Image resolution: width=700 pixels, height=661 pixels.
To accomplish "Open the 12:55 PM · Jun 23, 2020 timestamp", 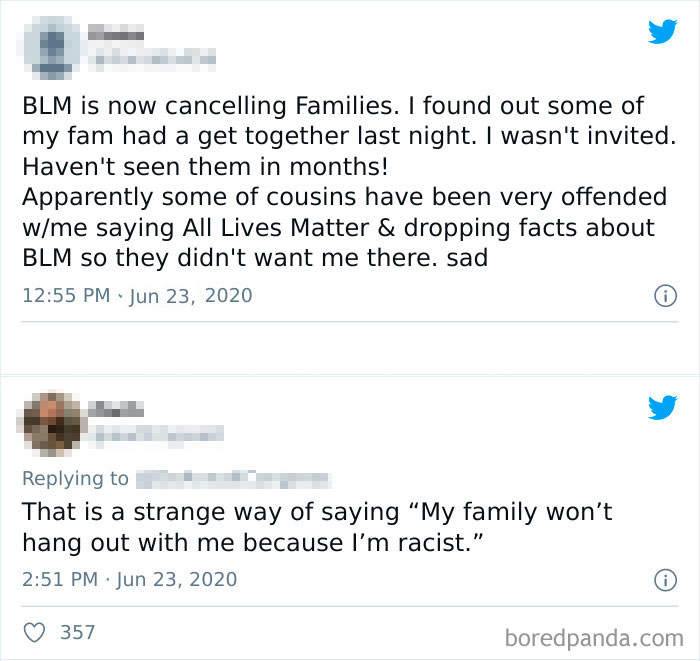I will pyautogui.click(x=137, y=296).
